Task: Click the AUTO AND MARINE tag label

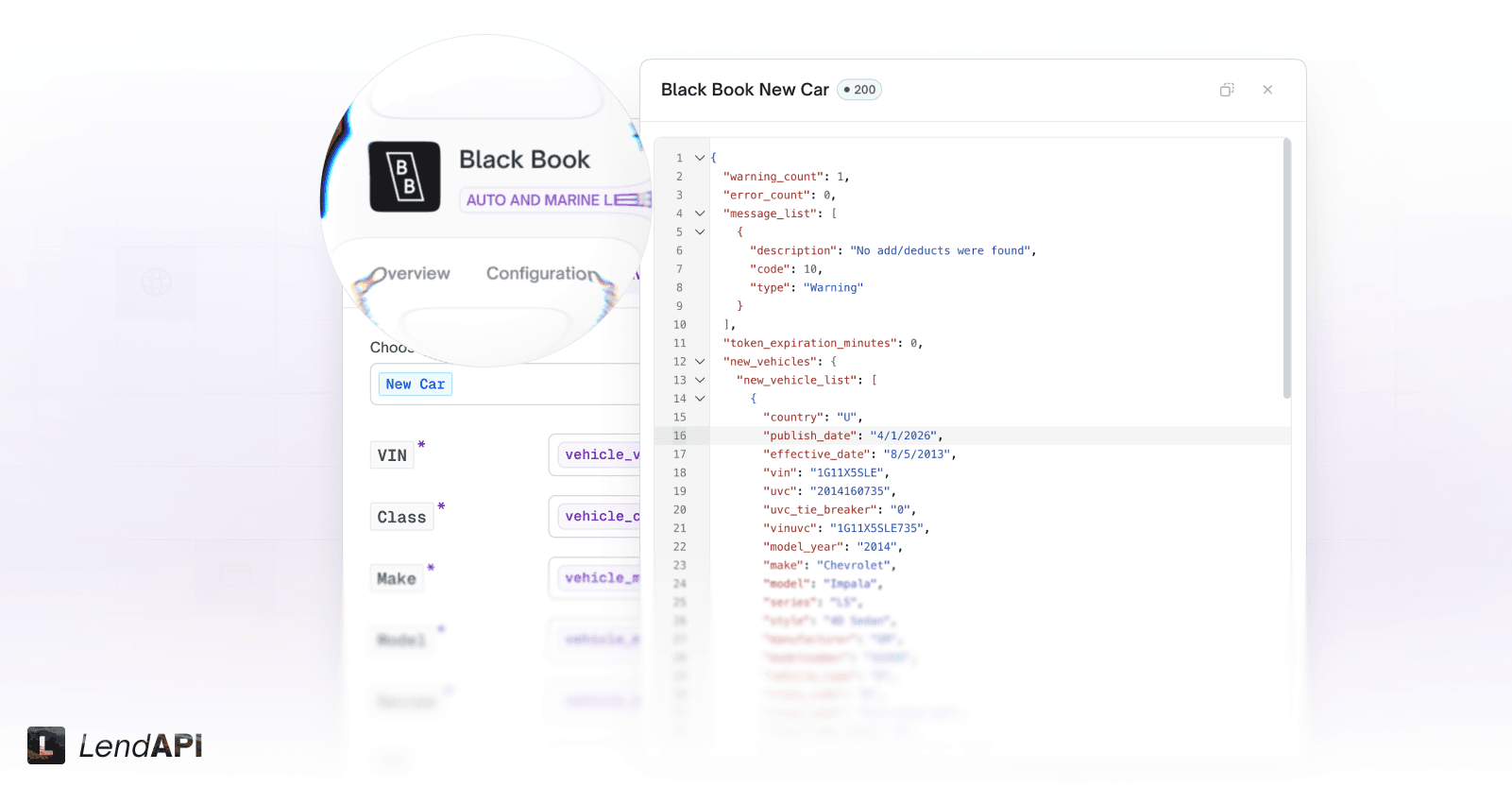Action: [554, 200]
